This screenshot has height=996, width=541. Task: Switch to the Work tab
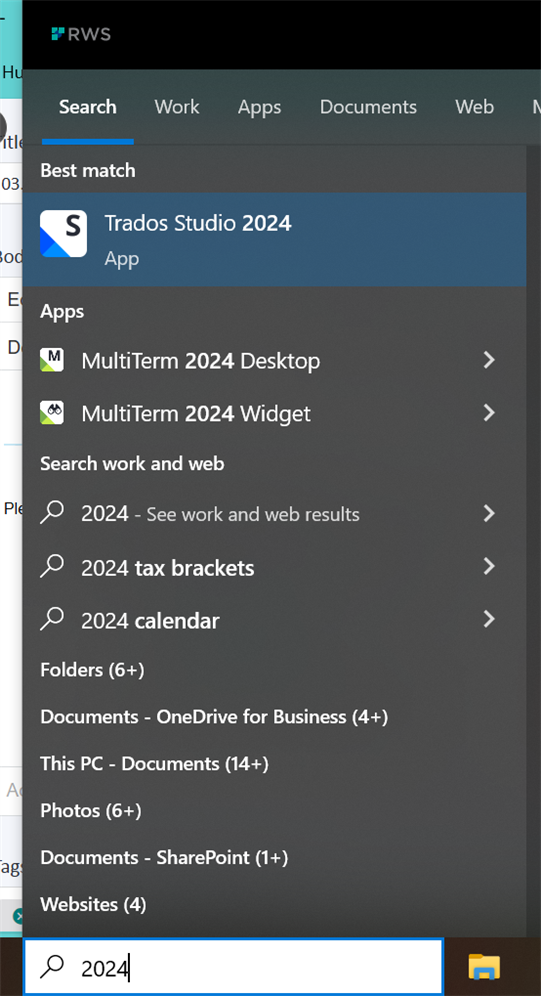pyautogui.click(x=177, y=107)
